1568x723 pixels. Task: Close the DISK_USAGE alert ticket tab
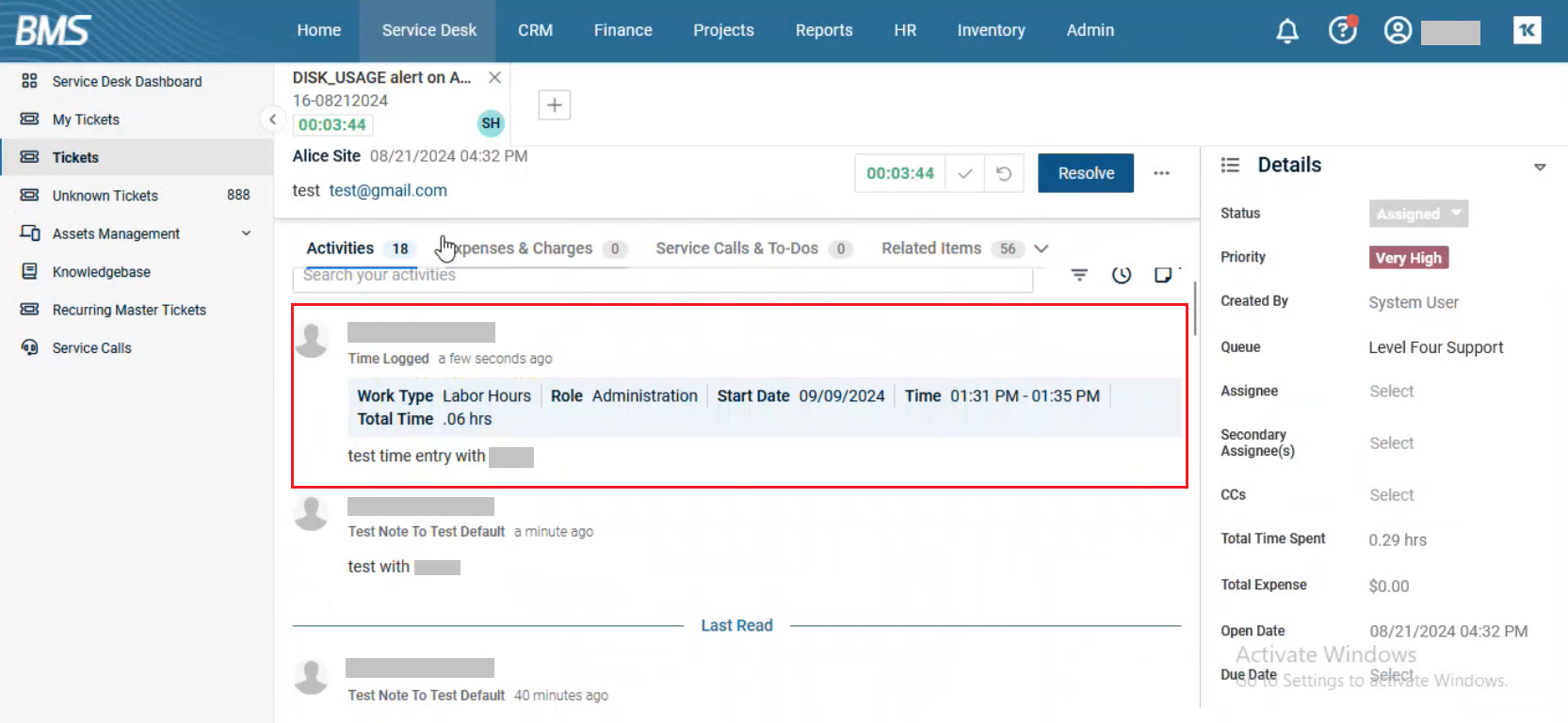point(494,77)
